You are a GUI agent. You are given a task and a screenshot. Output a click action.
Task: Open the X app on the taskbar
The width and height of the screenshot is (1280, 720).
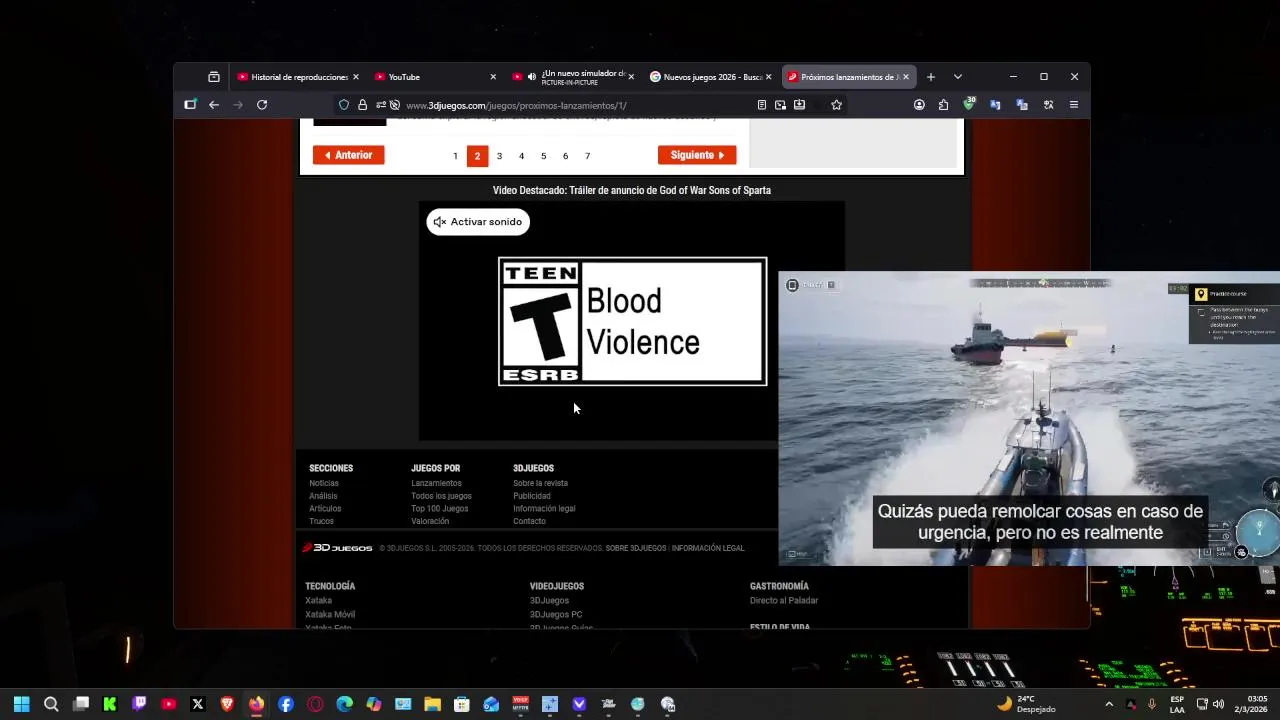pyautogui.click(x=198, y=704)
